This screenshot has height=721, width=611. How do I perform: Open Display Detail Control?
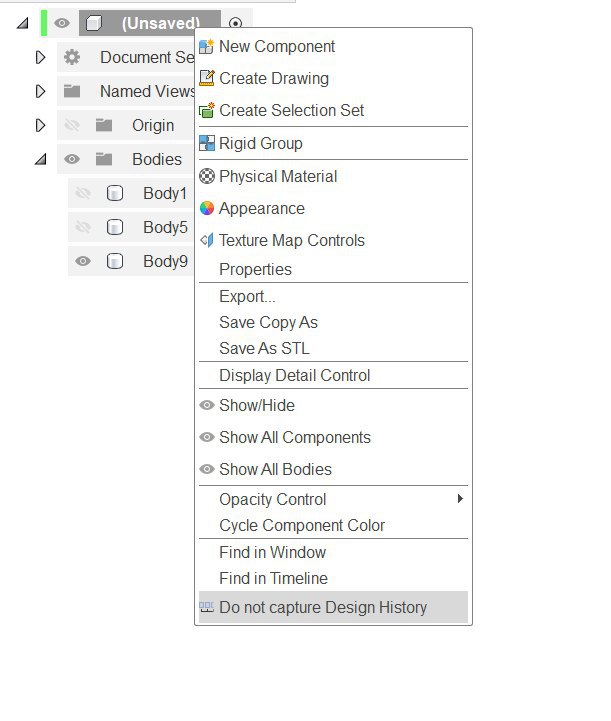coord(333,375)
